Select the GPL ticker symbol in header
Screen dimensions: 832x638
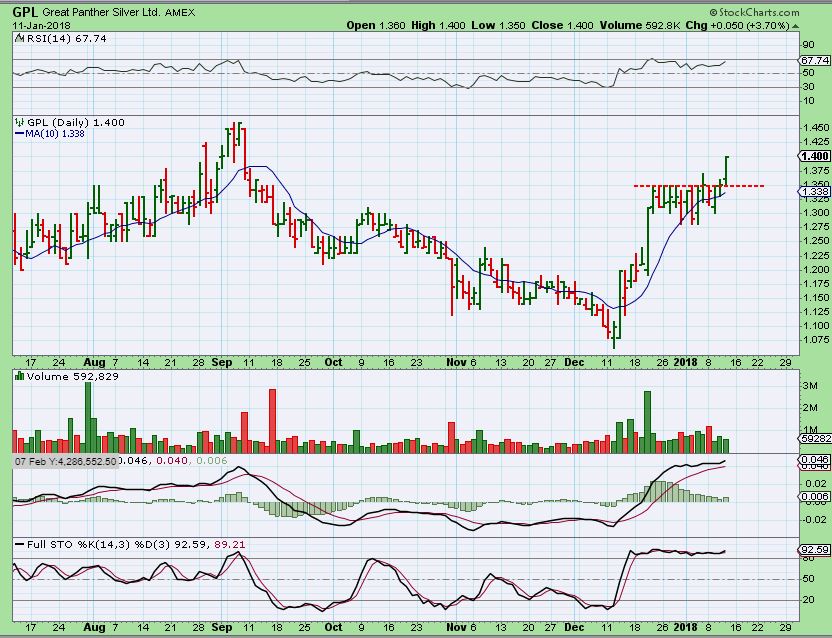point(26,12)
